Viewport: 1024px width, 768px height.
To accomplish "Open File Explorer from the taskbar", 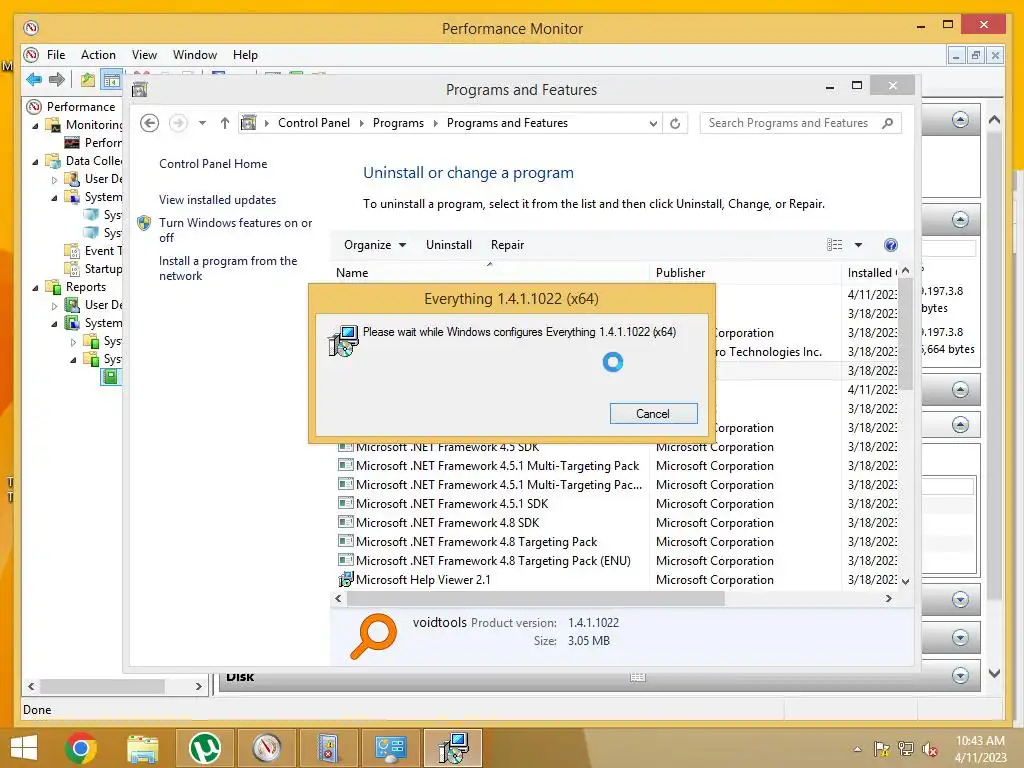I will pos(142,748).
